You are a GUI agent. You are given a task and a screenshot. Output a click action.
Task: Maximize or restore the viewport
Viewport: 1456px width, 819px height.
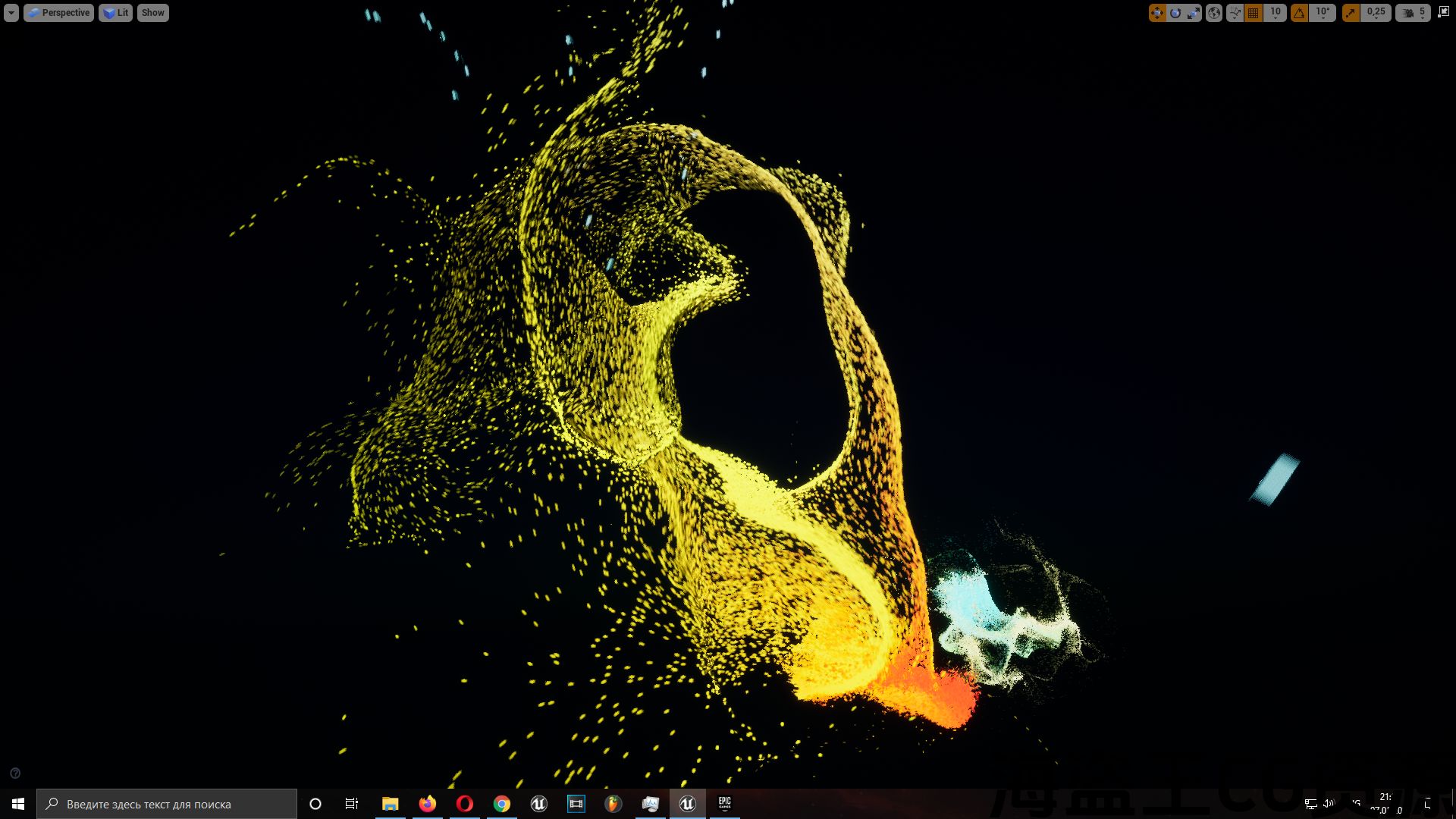coord(1443,12)
